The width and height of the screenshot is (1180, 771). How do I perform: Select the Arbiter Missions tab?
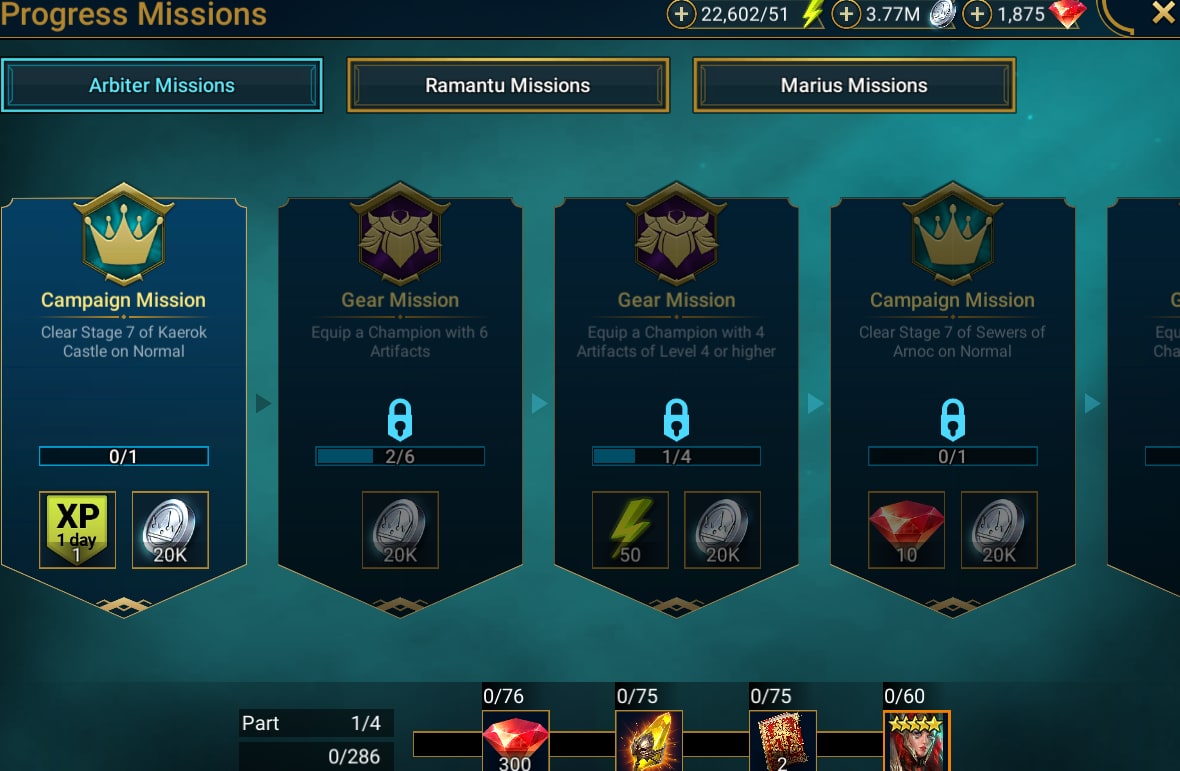tap(162, 85)
